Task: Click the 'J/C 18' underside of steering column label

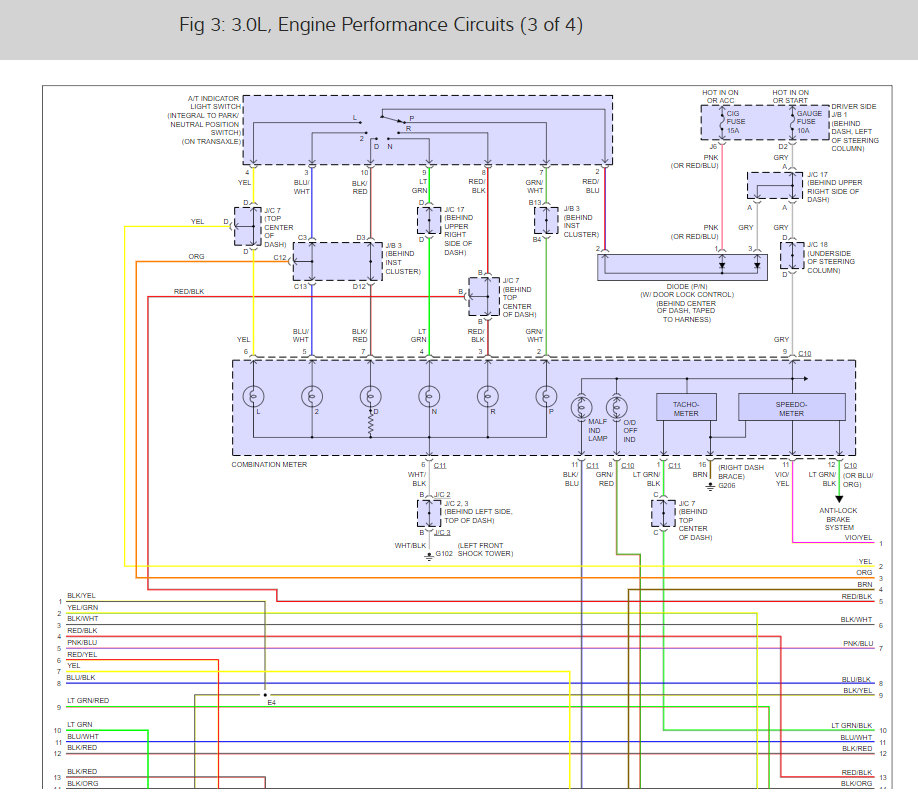Action: [x=830, y=258]
